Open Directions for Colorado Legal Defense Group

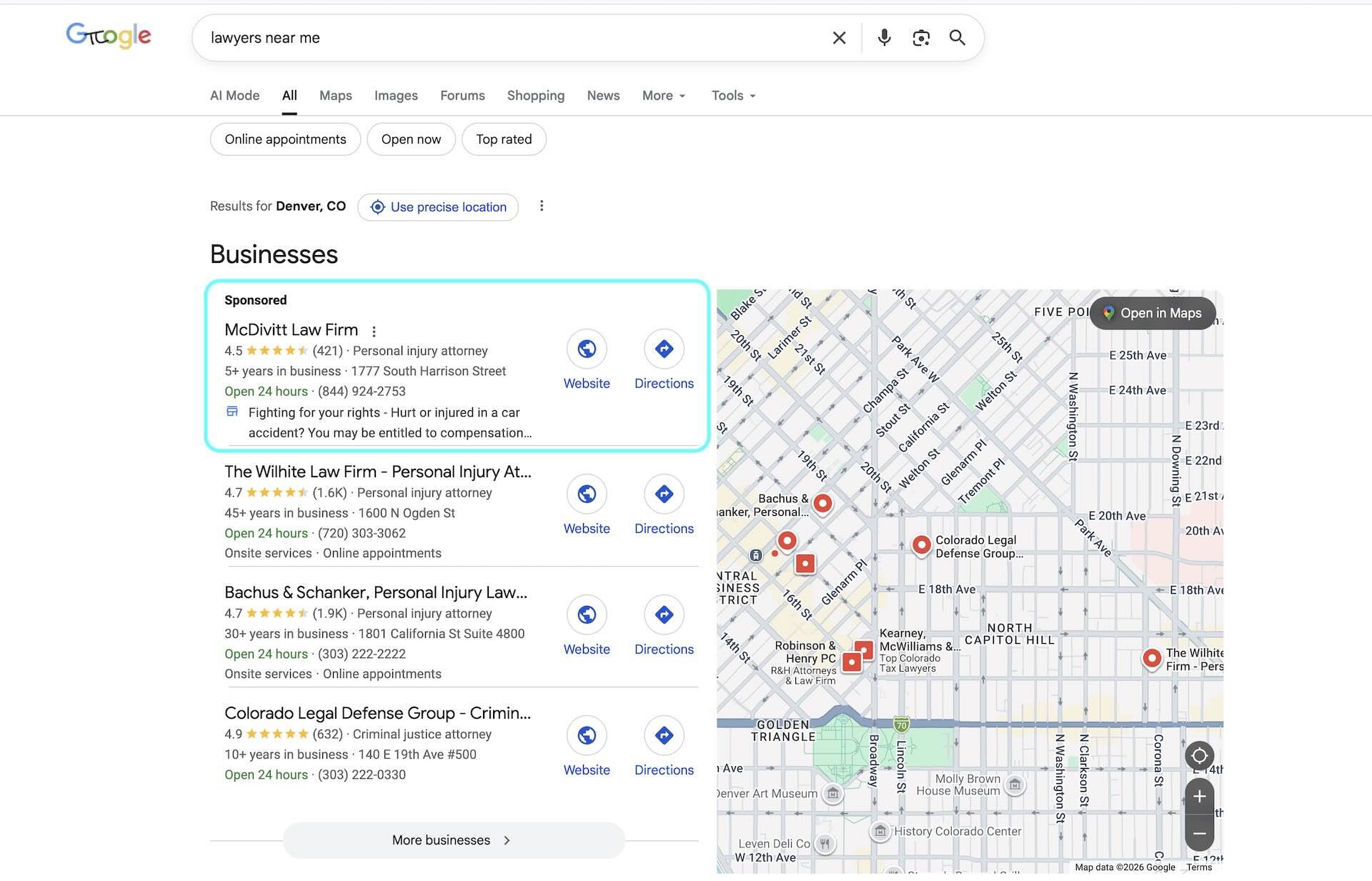coord(664,735)
